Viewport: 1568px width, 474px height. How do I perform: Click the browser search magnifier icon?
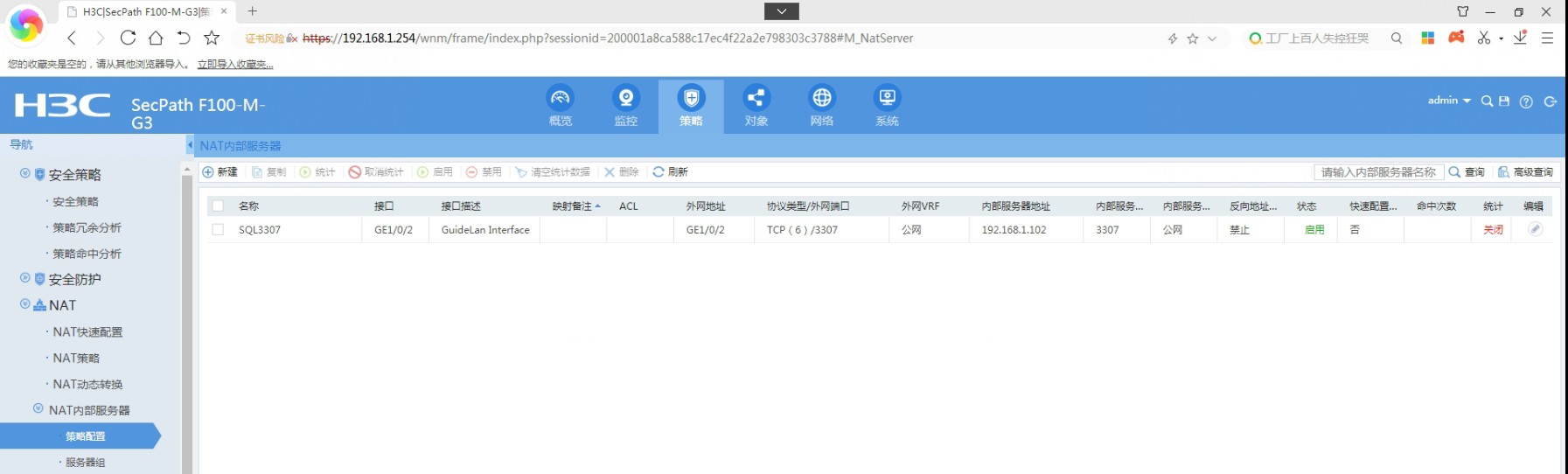[1397, 38]
